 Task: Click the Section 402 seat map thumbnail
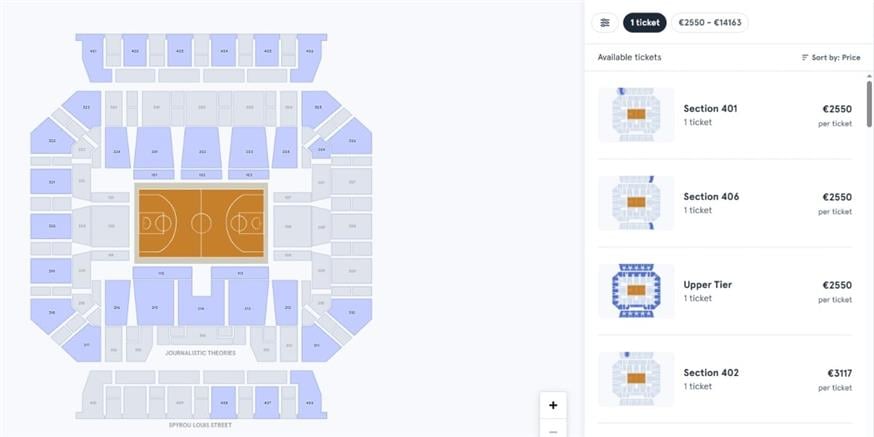tap(636, 379)
